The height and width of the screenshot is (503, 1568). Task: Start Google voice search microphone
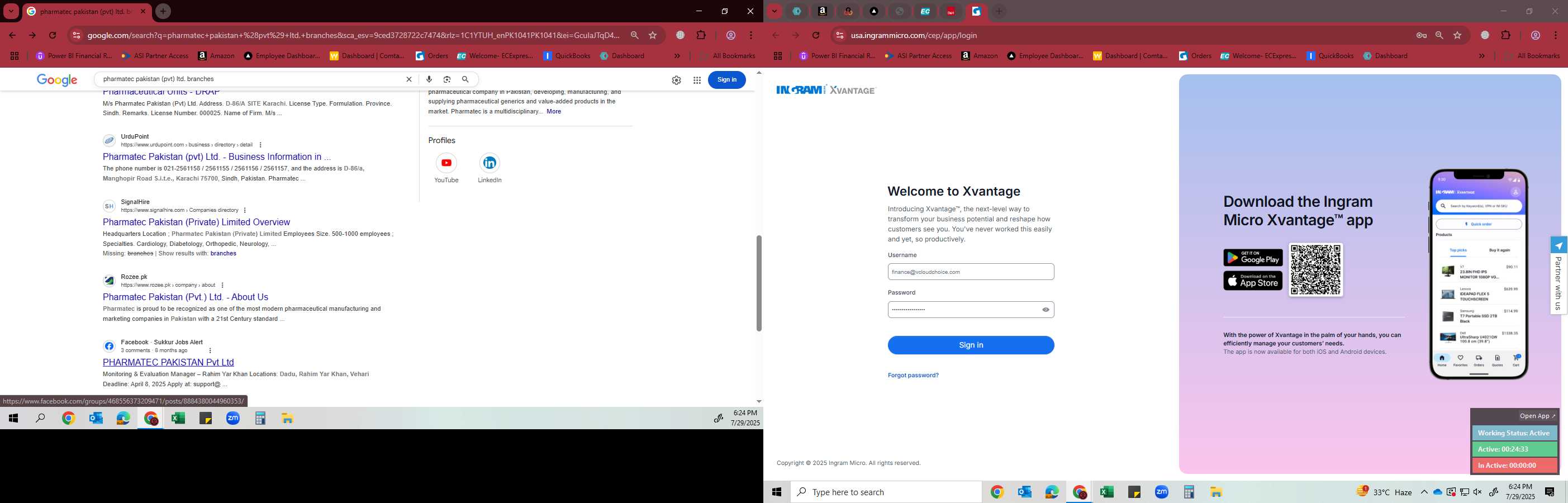pos(429,79)
